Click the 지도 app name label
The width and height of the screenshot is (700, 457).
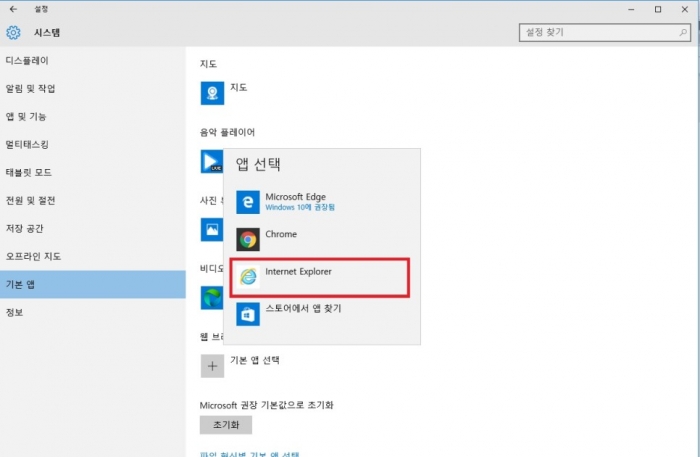(x=238, y=87)
